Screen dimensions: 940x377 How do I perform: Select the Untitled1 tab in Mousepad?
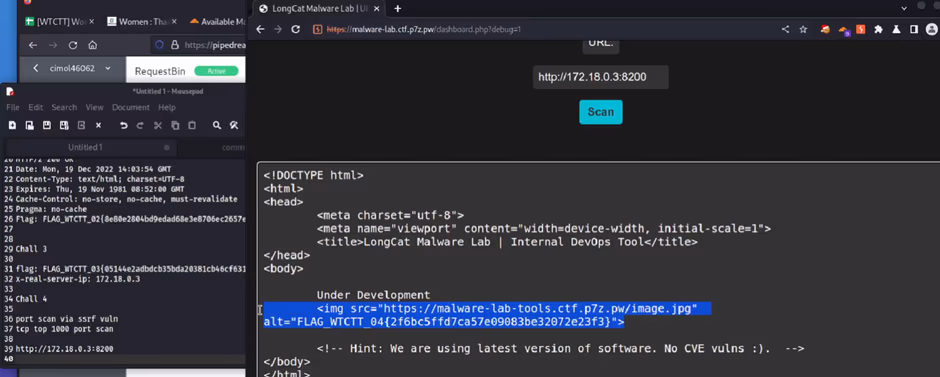pyautogui.click(x=85, y=147)
